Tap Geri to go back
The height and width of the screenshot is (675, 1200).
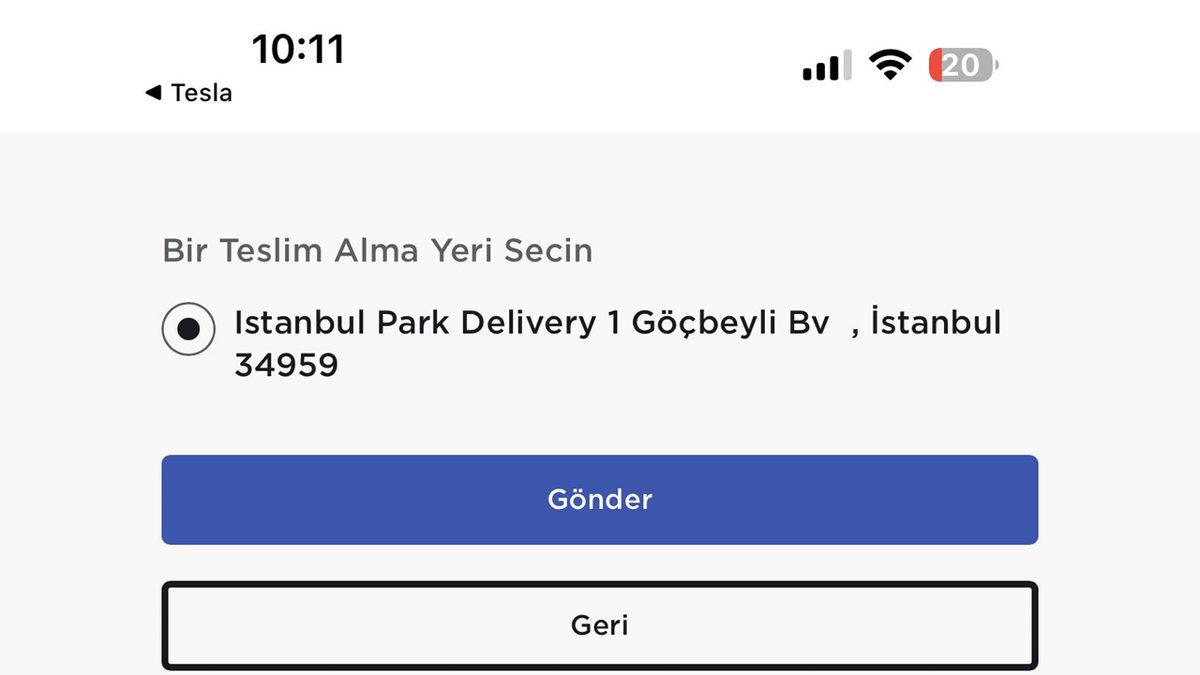point(599,624)
